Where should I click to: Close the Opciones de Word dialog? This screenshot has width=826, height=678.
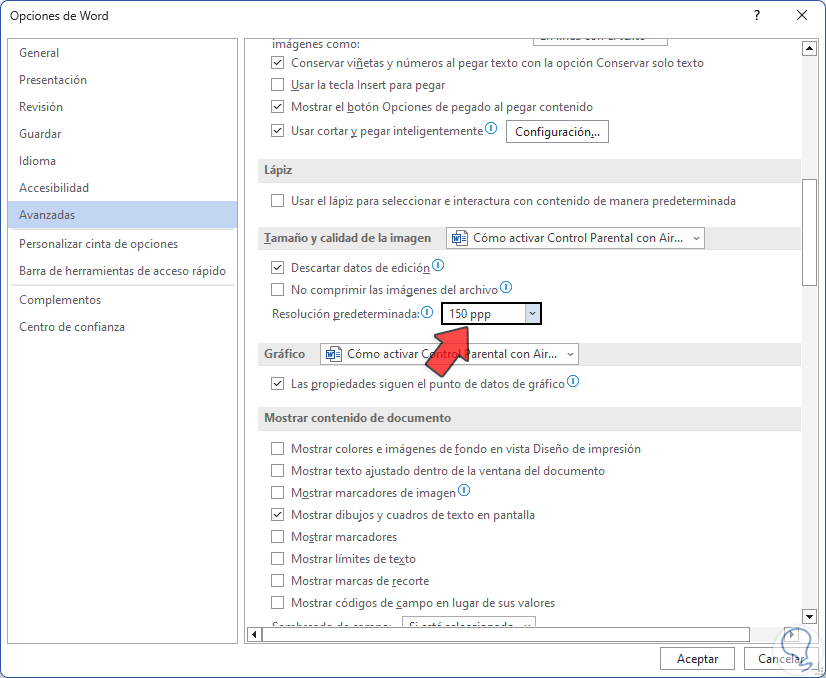(x=802, y=15)
